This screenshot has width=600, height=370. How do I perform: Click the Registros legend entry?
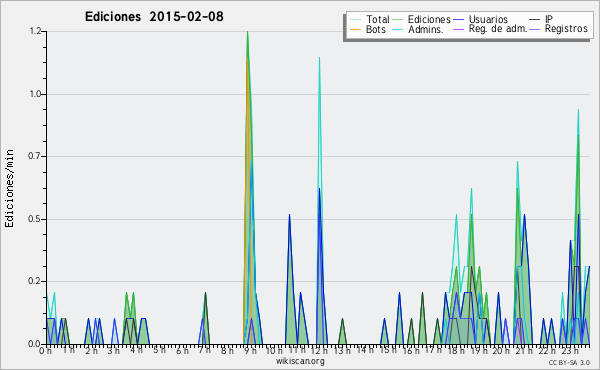559,29
